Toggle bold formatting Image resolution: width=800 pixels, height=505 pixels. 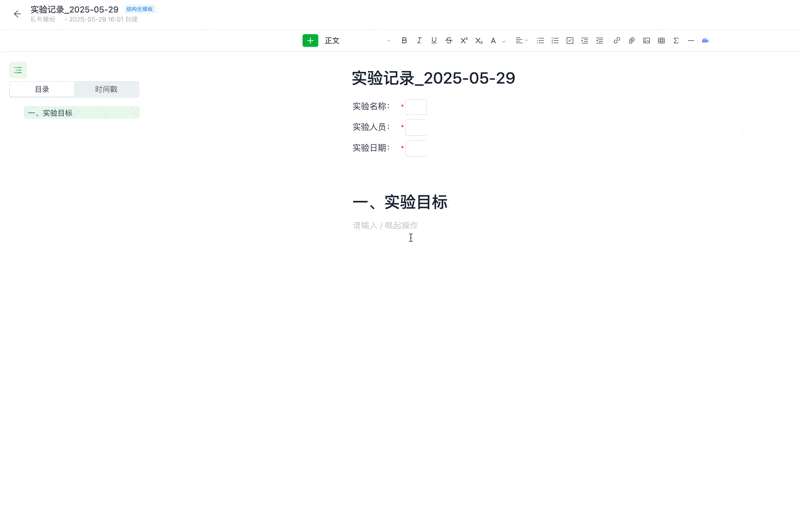[x=404, y=41]
